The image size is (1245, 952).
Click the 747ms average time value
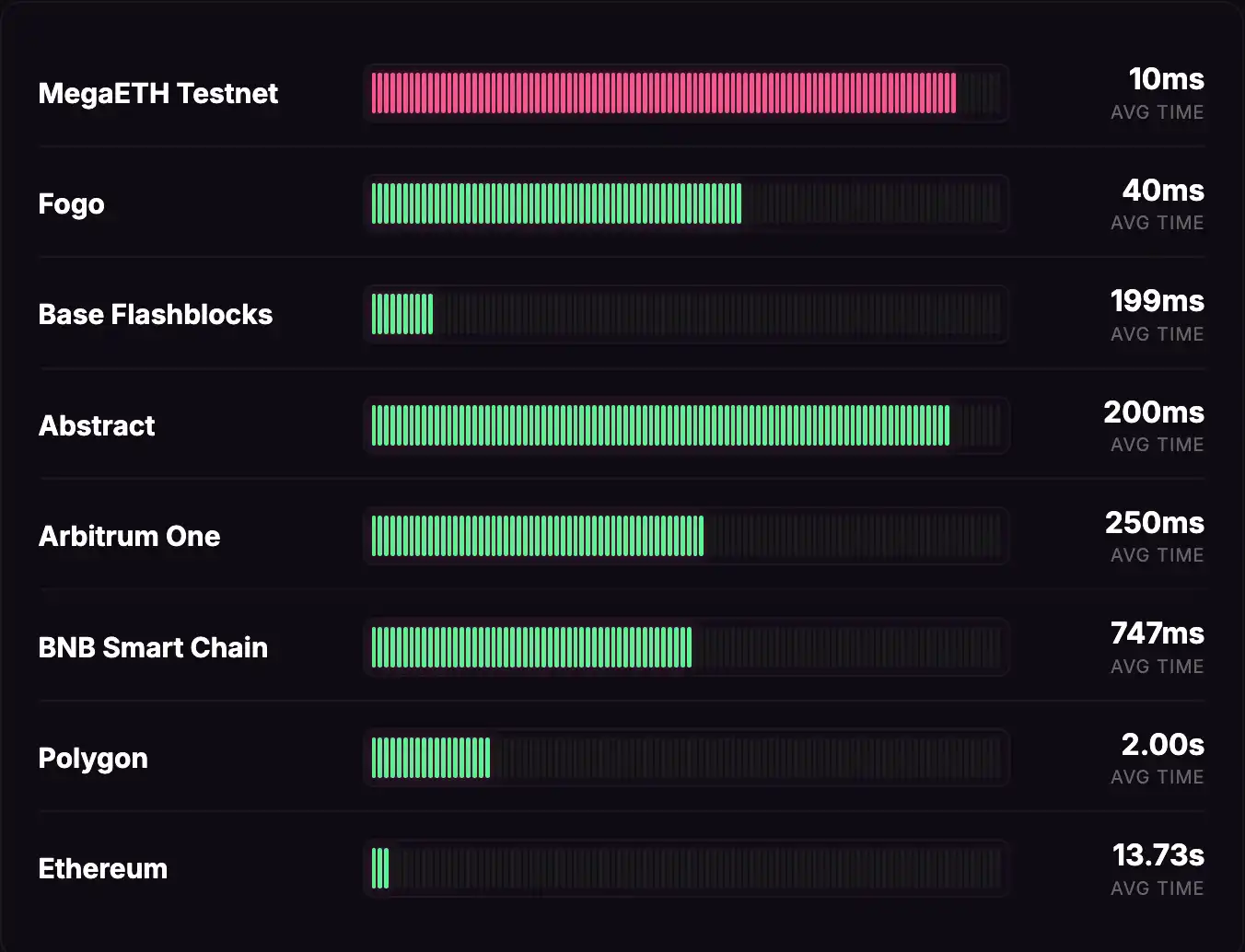click(x=1157, y=633)
